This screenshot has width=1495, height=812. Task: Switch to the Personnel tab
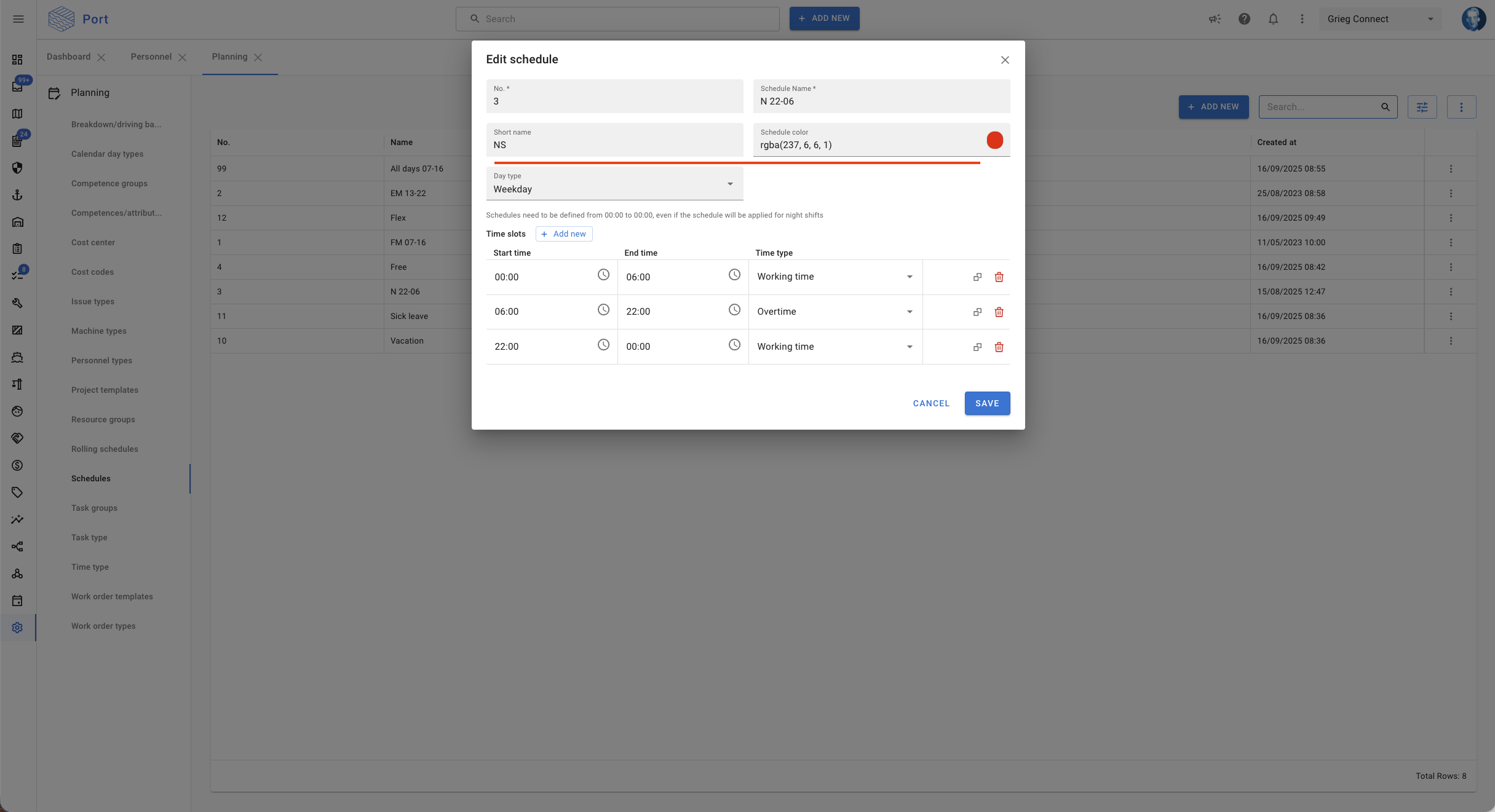(151, 57)
